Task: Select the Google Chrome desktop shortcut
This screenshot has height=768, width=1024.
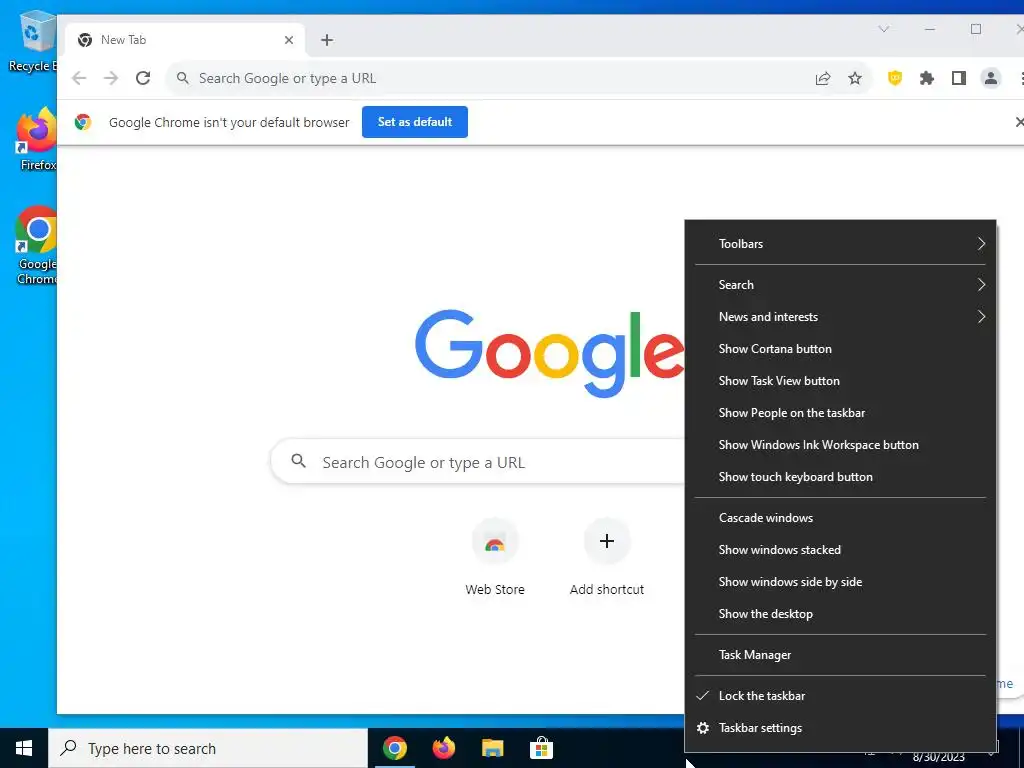Action: (x=37, y=246)
